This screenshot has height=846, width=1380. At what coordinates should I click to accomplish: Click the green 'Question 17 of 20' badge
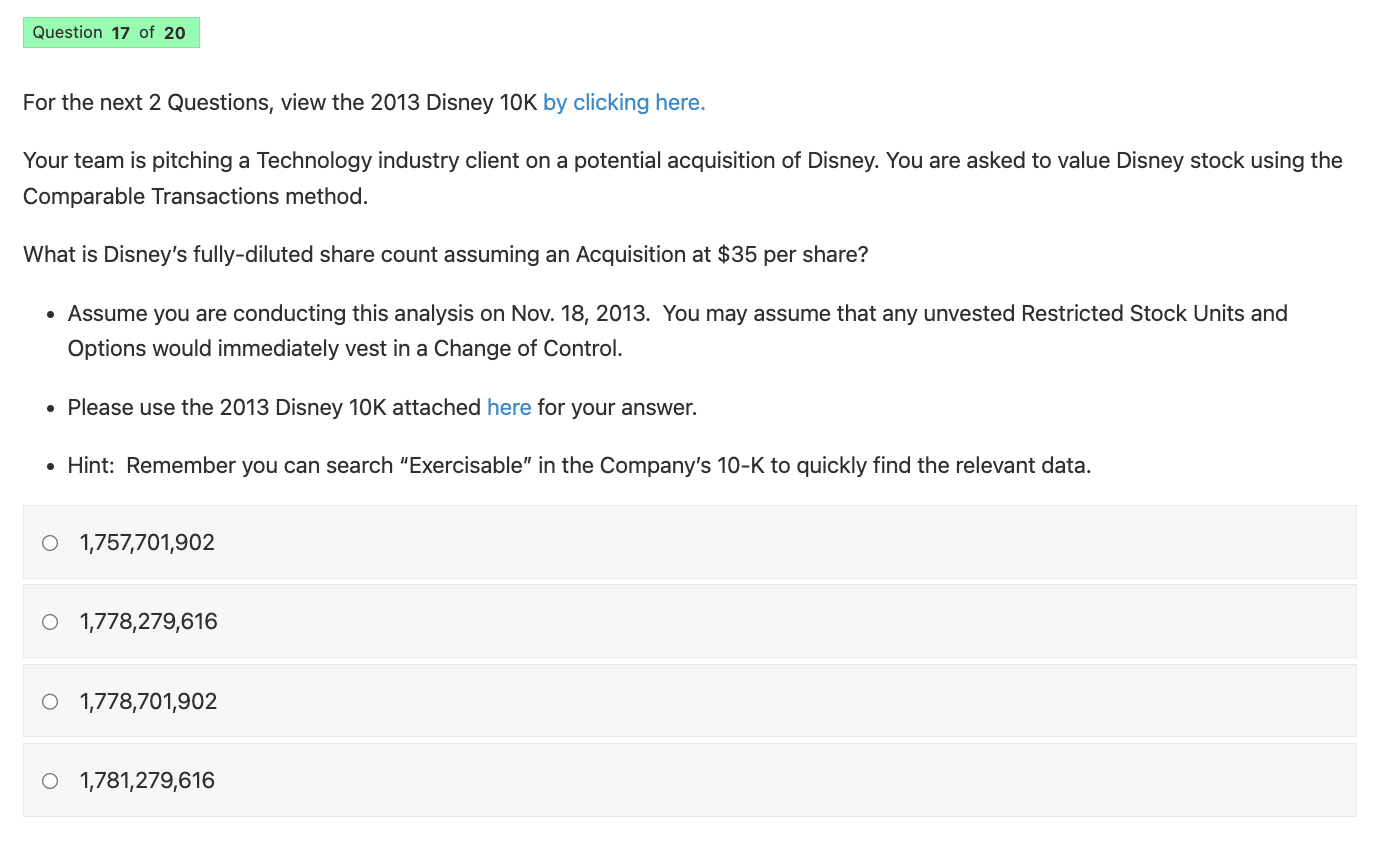[x=111, y=32]
